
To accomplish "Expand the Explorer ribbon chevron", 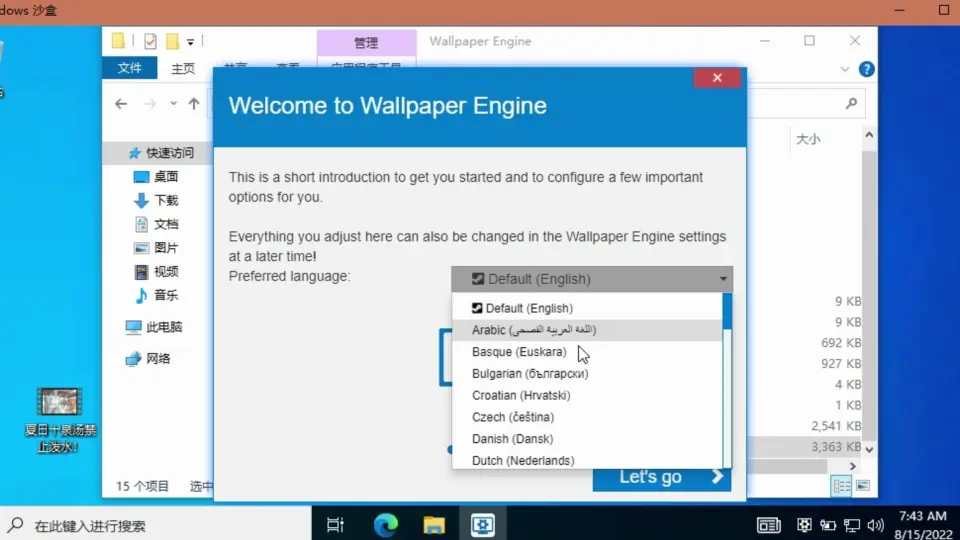I will (845, 69).
